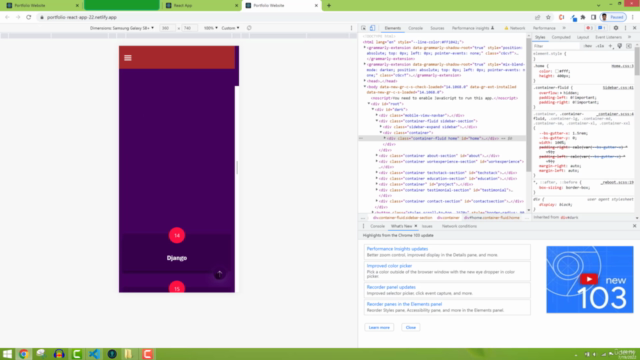640x360 pixels.
Task: Open Reorder panes in the Elements panel link
Action: click(404, 304)
